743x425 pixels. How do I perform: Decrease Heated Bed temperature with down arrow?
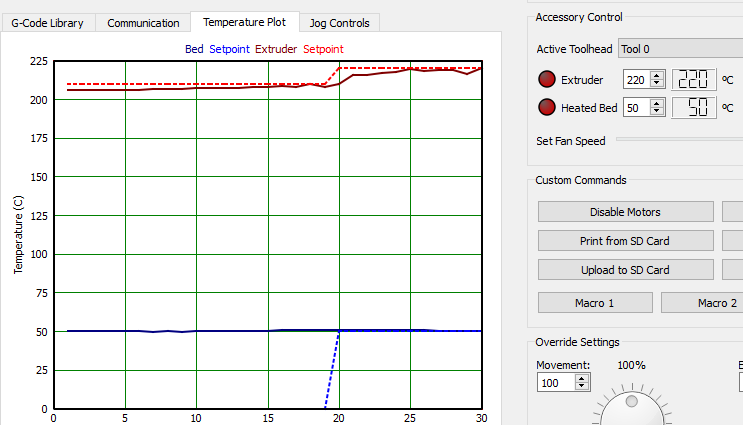click(x=657, y=112)
